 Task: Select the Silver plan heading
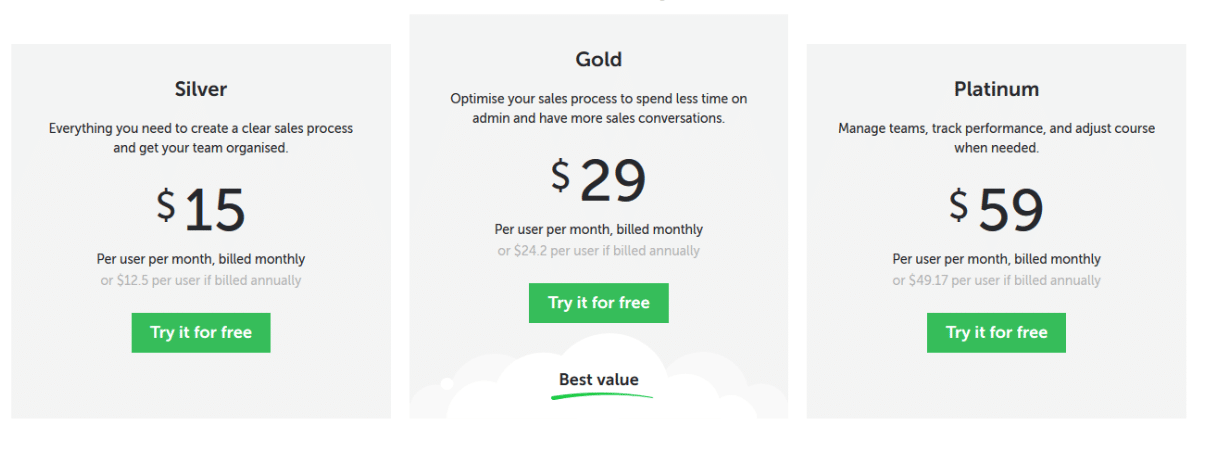(201, 89)
